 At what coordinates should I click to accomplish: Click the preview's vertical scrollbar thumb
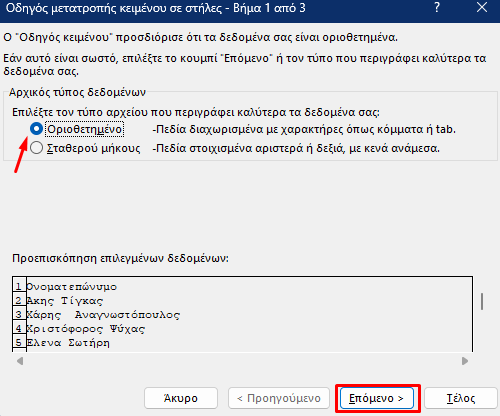coord(482,302)
